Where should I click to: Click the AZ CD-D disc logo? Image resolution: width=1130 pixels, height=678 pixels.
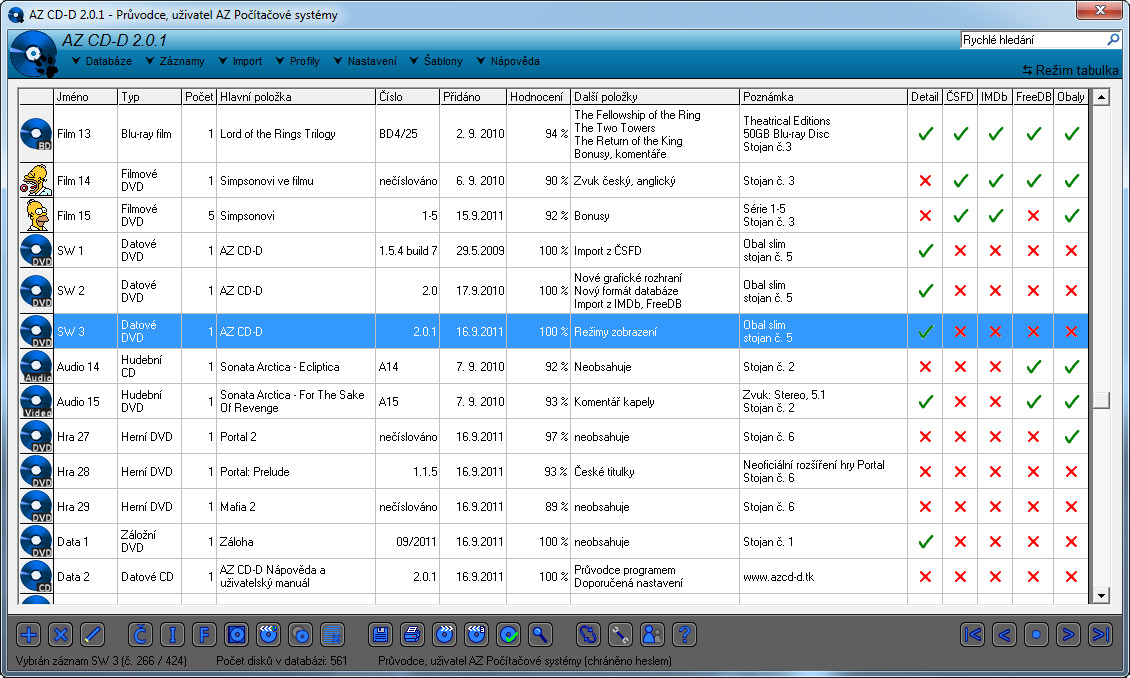(x=34, y=54)
